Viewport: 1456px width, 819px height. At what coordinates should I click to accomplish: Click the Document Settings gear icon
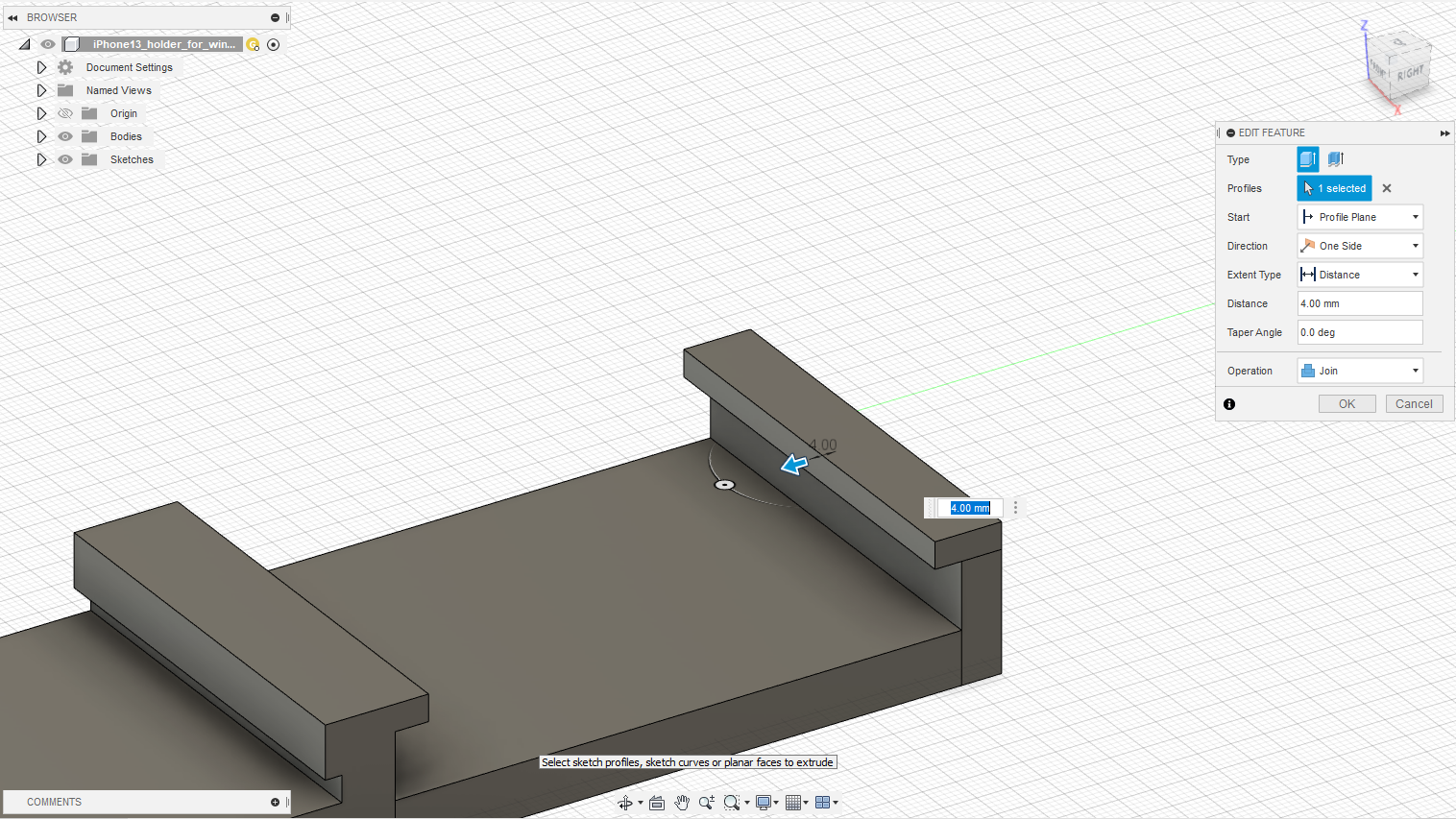65,67
